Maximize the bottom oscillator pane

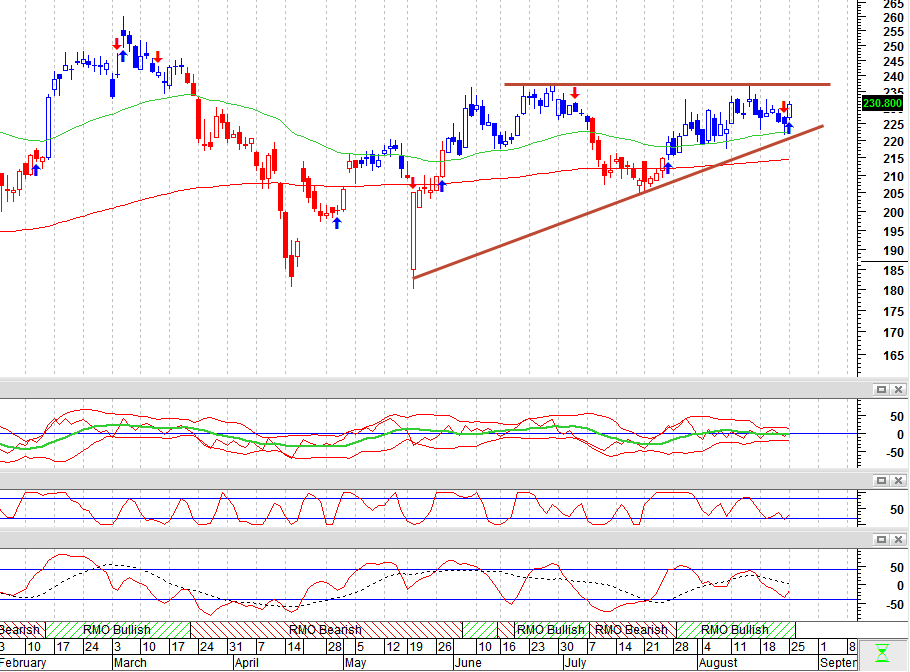point(881,540)
